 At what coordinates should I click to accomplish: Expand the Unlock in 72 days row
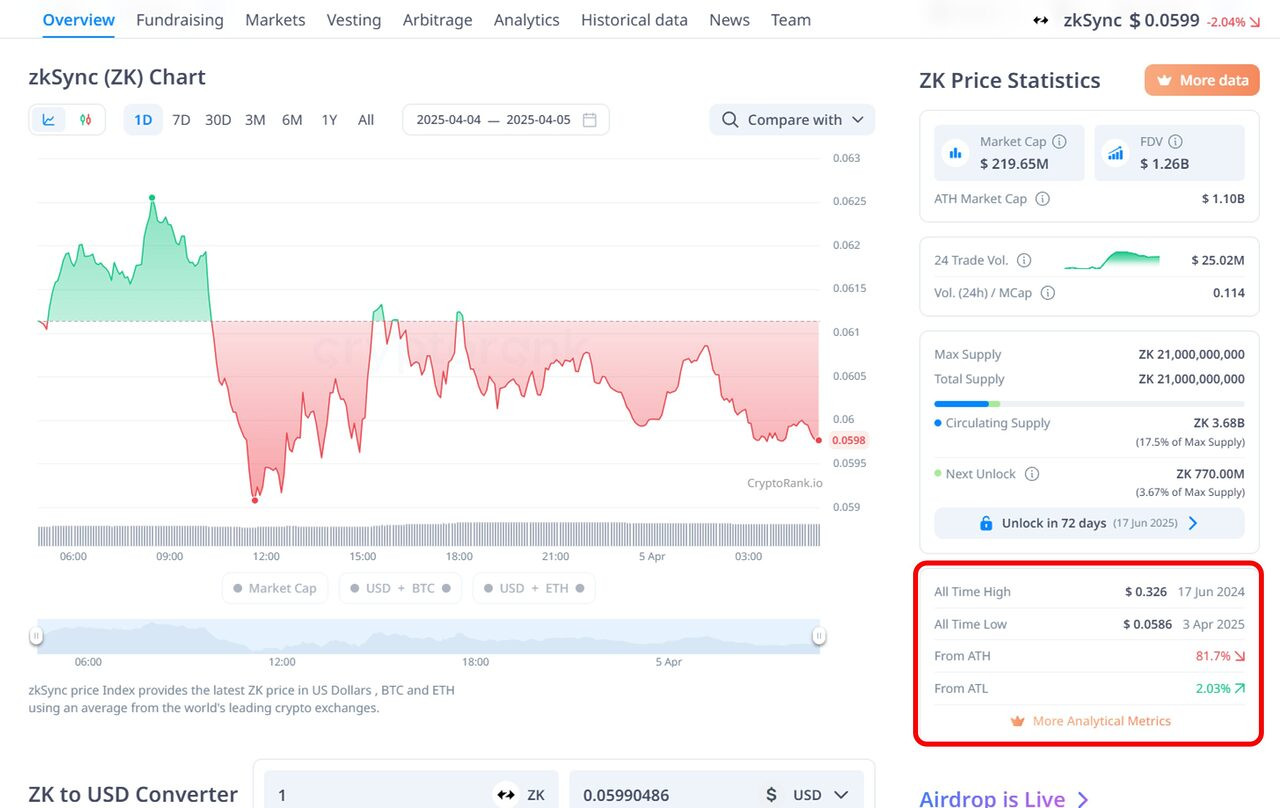pyautogui.click(x=1089, y=523)
